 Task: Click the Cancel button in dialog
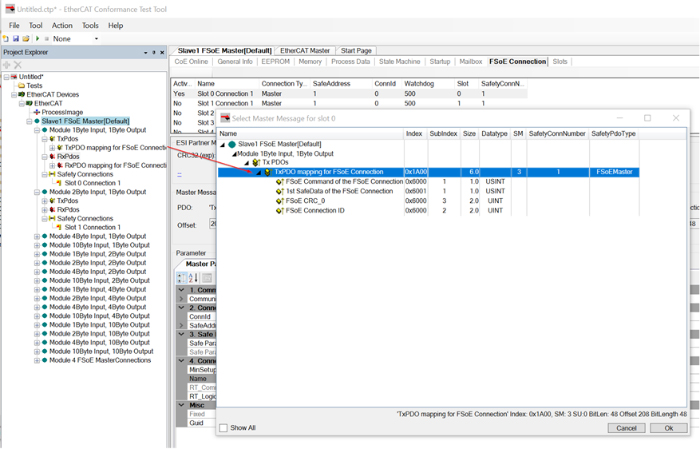click(626, 428)
